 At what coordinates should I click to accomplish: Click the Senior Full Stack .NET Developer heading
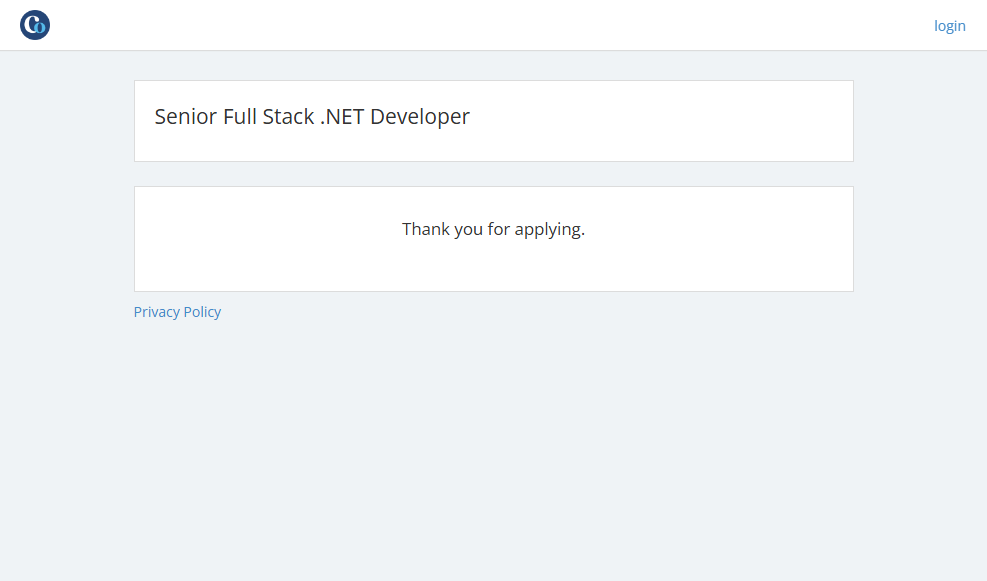pyautogui.click(x=312, y=117)
